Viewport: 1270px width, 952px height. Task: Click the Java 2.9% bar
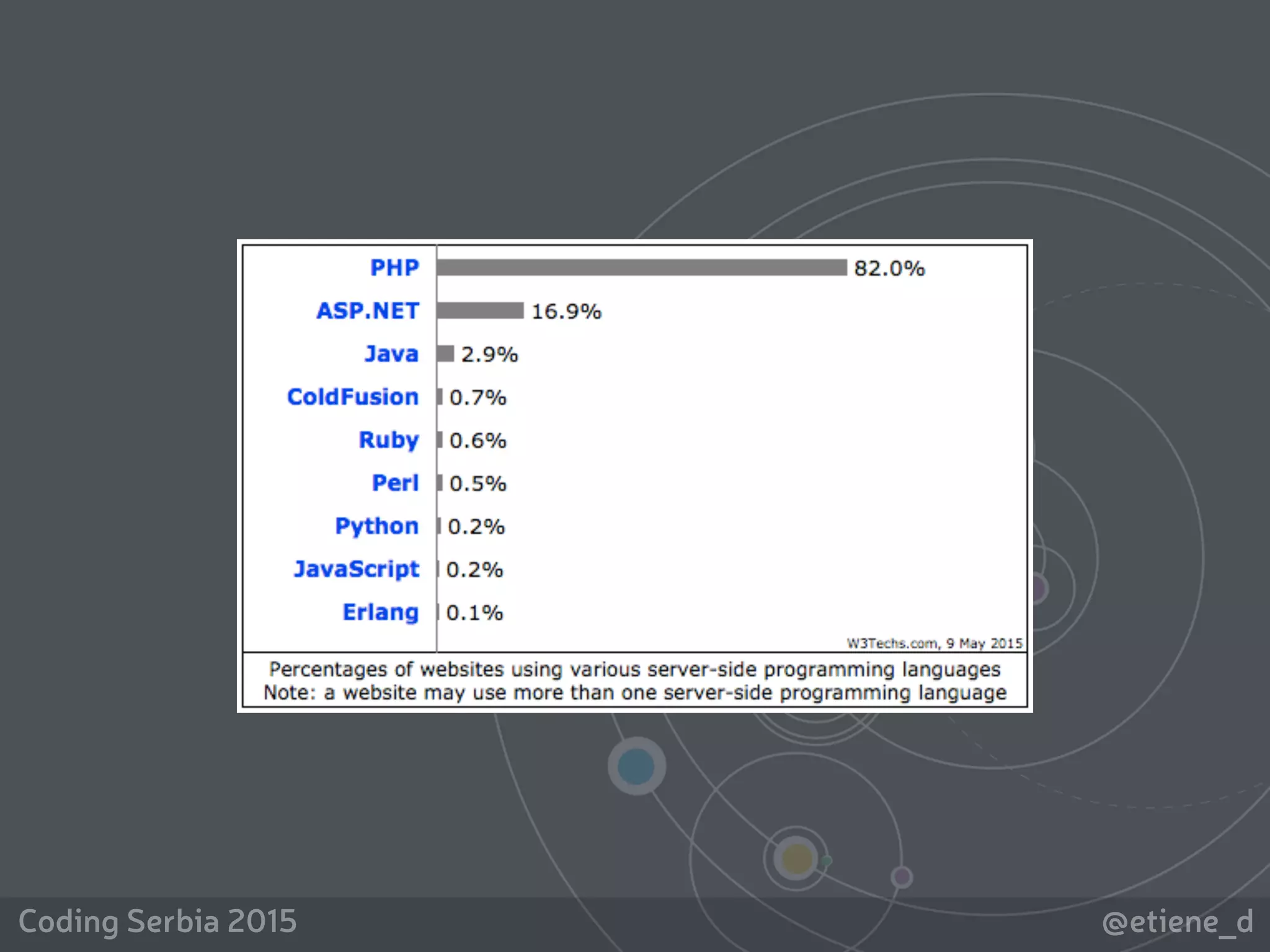pyautogui.click(x=445, y=354)
